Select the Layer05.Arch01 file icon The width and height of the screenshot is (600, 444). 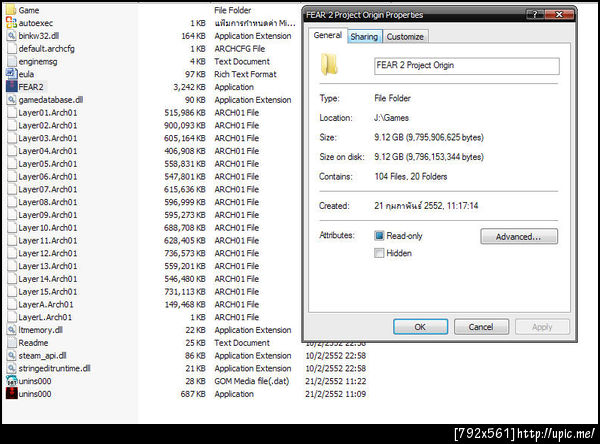point(11,163)
